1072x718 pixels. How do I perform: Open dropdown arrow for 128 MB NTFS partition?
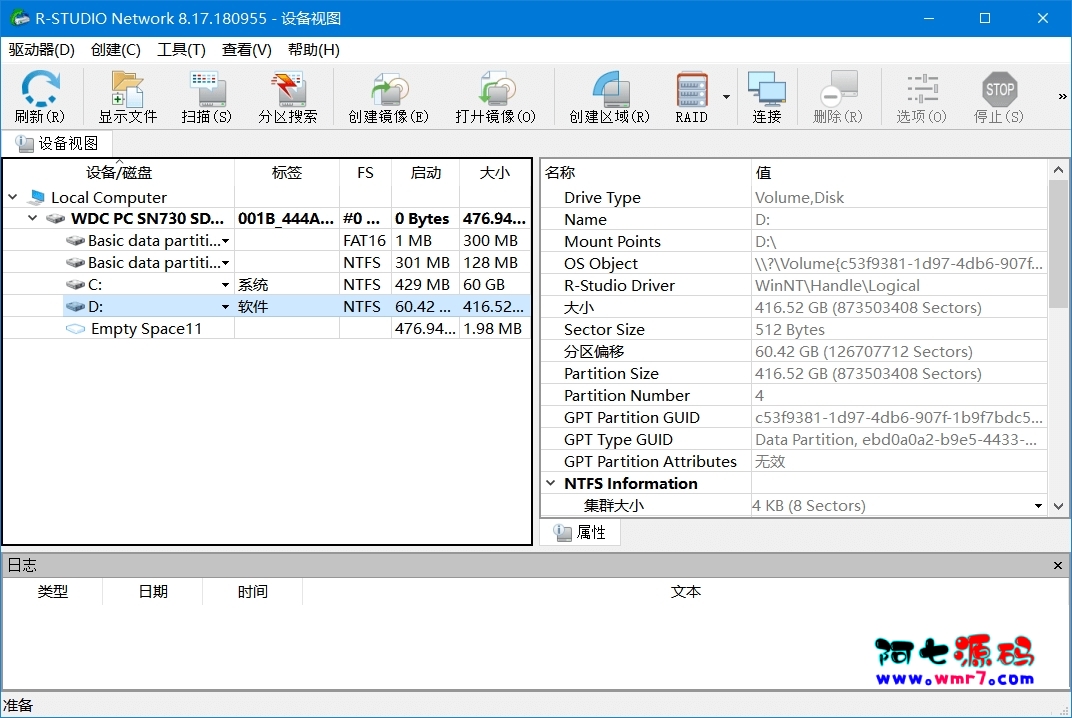click(x=226, y=263)
